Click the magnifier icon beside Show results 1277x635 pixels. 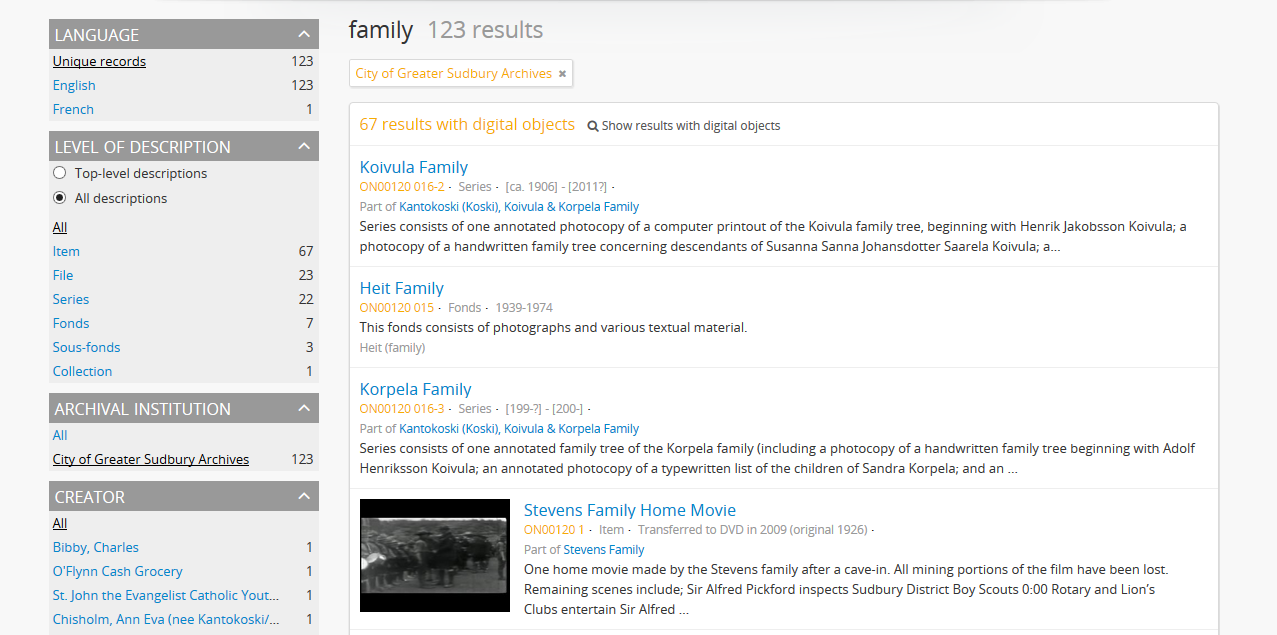tap(592, 126)
